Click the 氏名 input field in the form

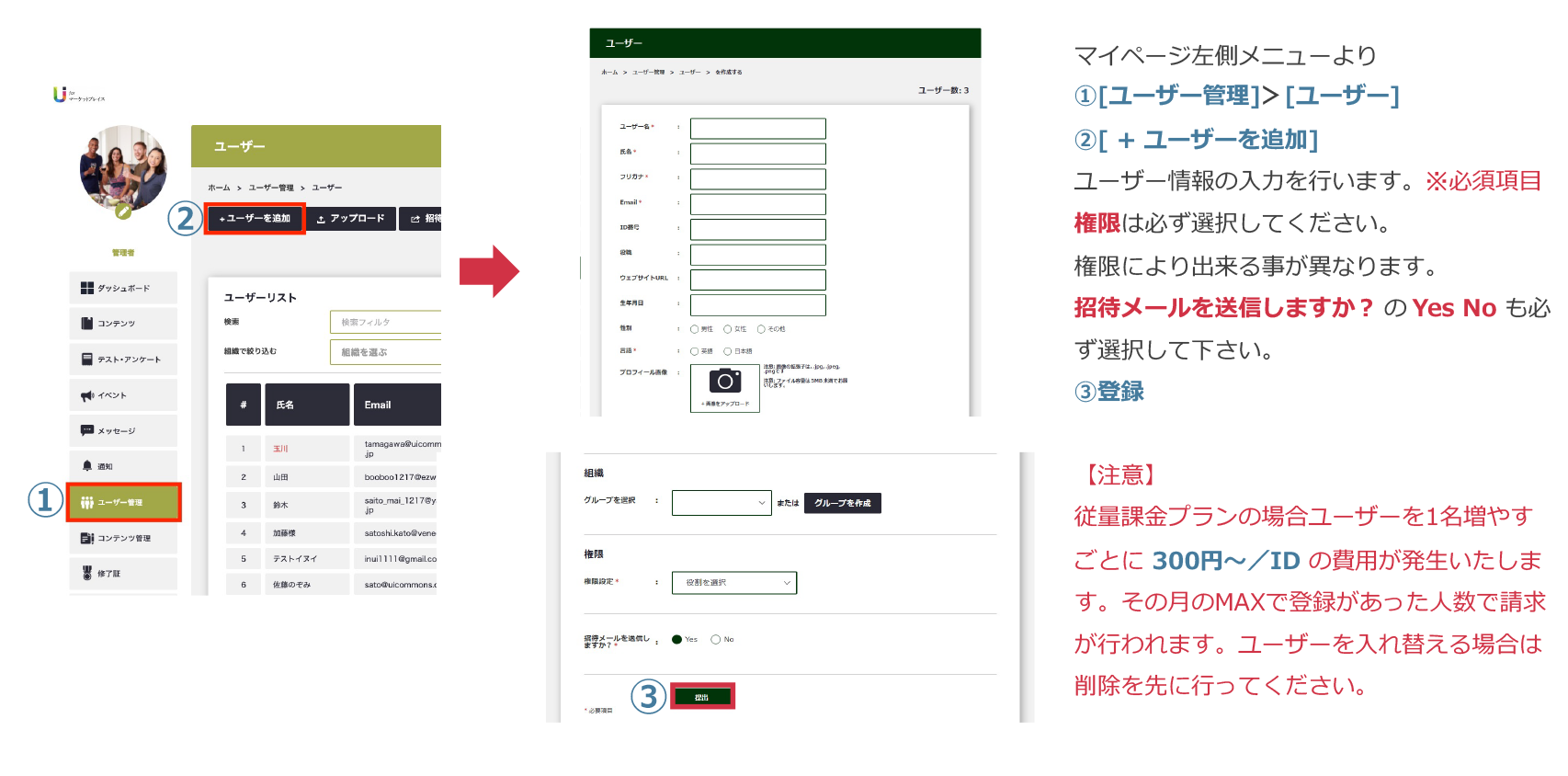click(x=758, y=154)
